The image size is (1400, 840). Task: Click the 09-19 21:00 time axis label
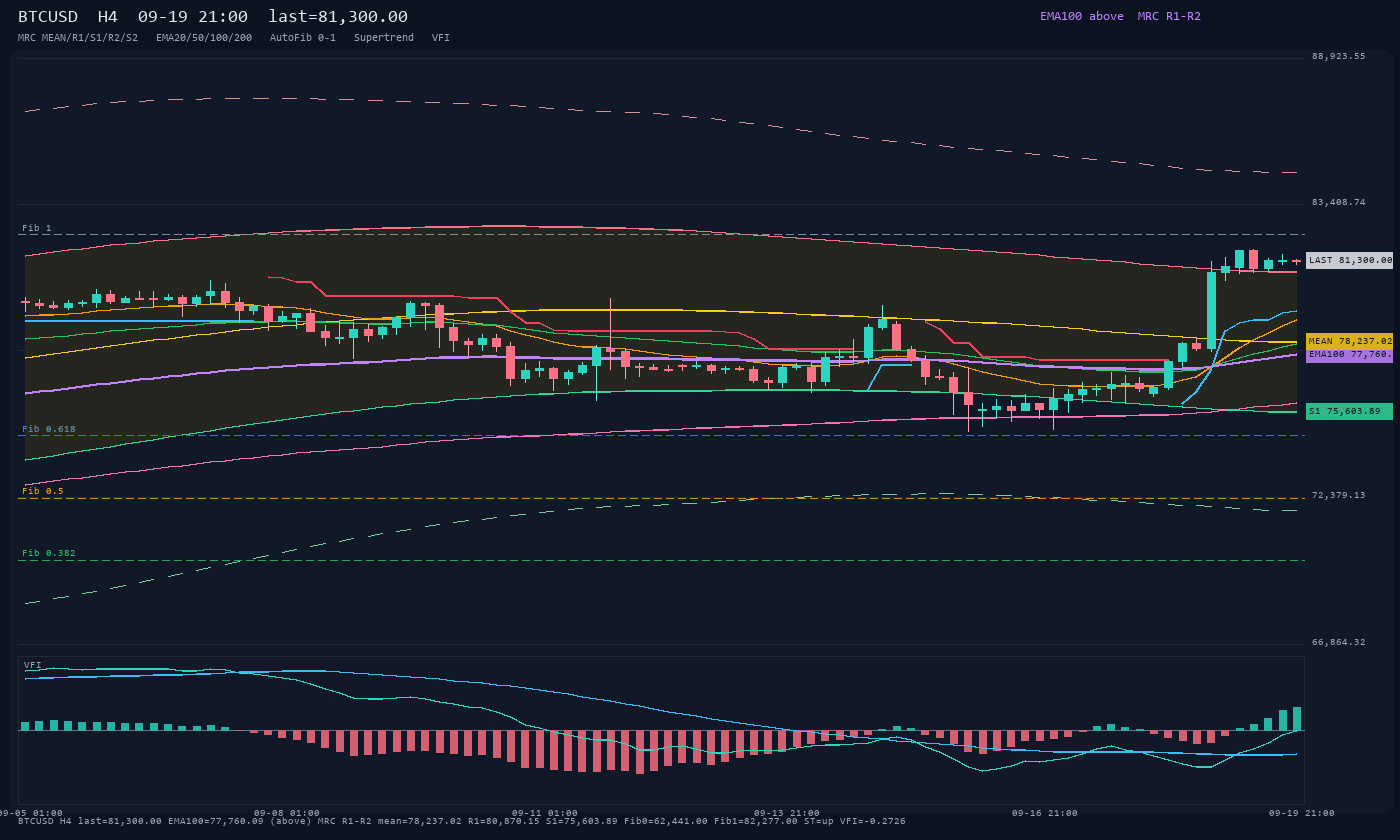[x=1302, y=813]
